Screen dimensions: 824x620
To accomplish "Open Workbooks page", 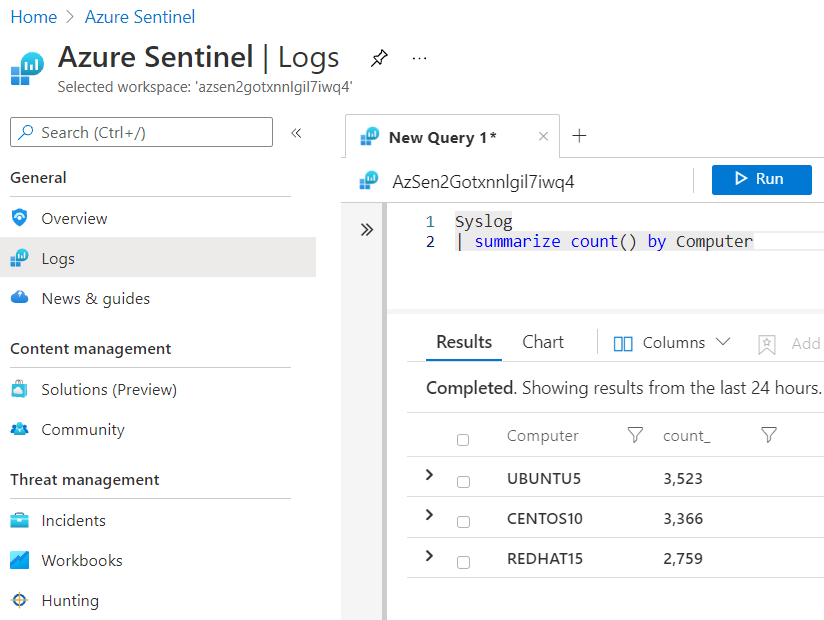I will tap(158, 561).
